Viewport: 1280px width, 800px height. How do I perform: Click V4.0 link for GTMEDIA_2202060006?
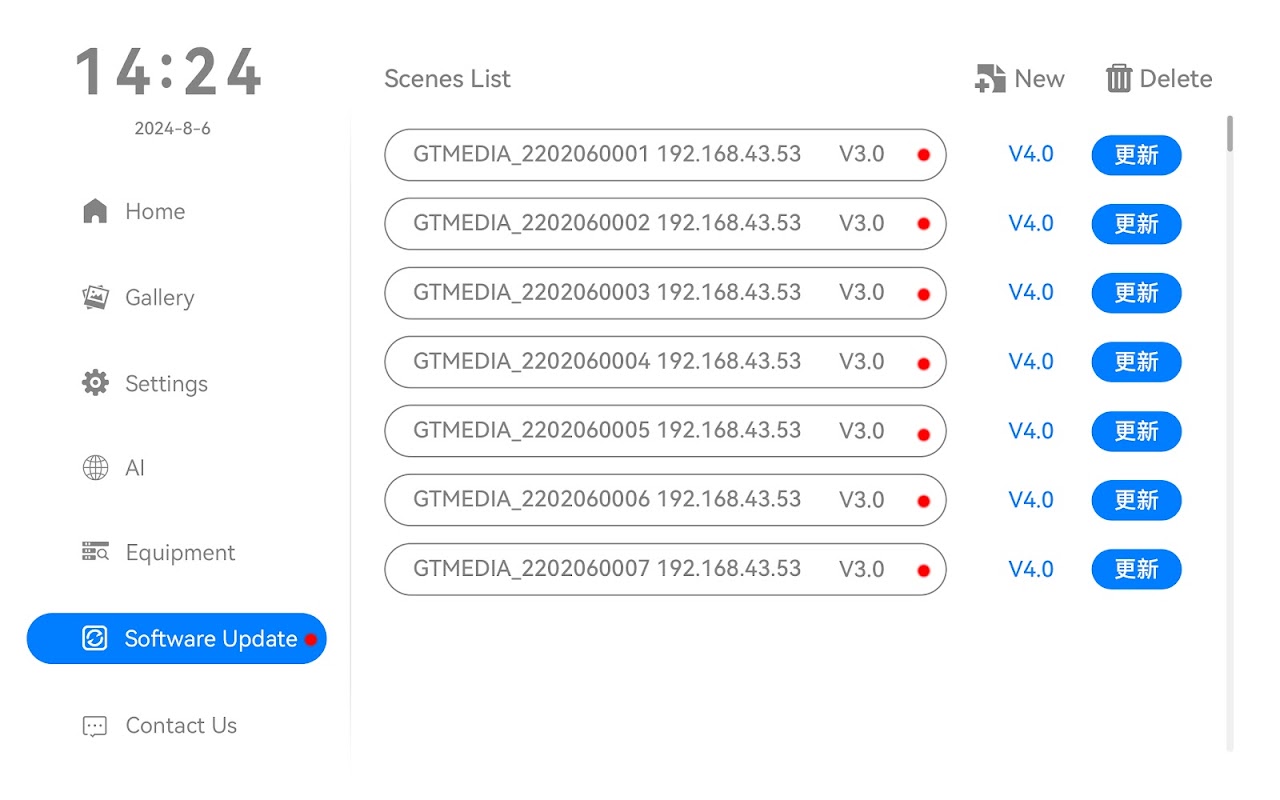(1031, 499)
